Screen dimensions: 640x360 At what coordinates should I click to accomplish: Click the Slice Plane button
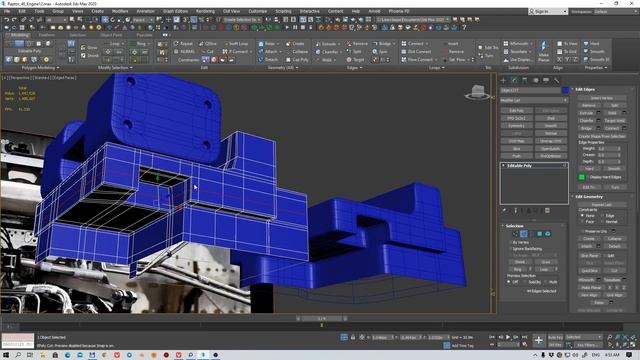click(589, 256)
